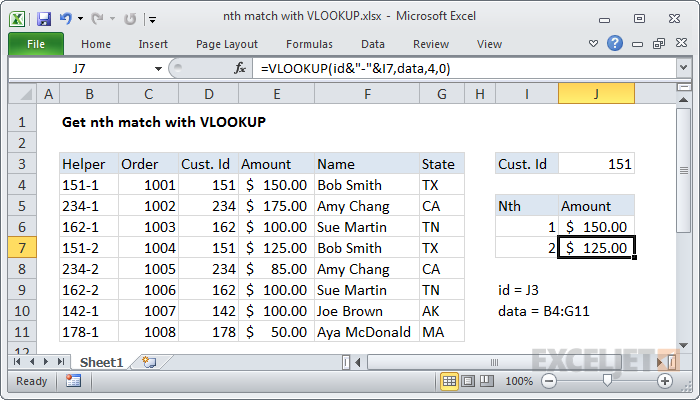Click the 100% zoom level button
This screenshot has width=700, height=400.
(x=518, y=381)
